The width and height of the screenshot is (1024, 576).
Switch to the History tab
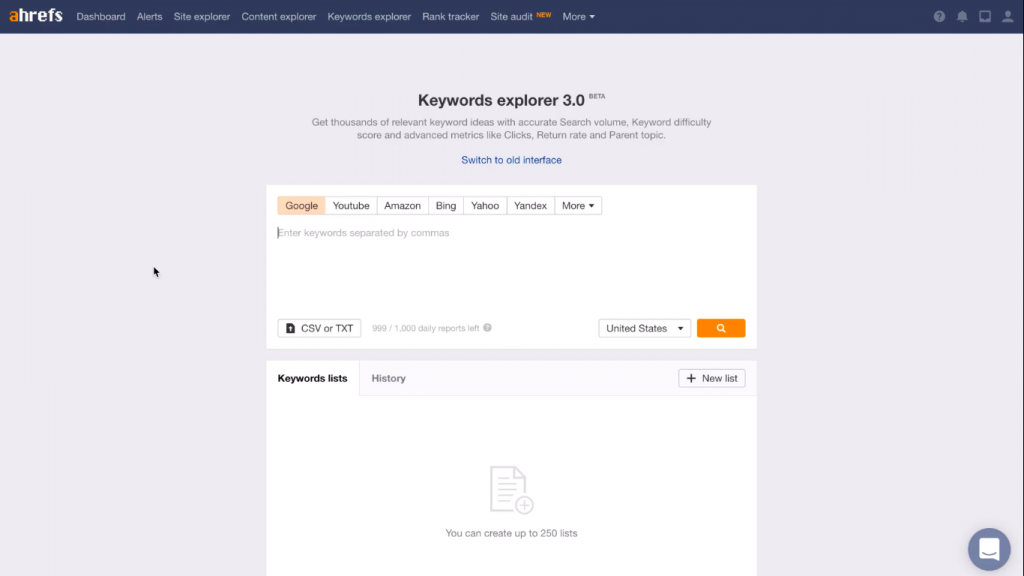pos(388,378)
